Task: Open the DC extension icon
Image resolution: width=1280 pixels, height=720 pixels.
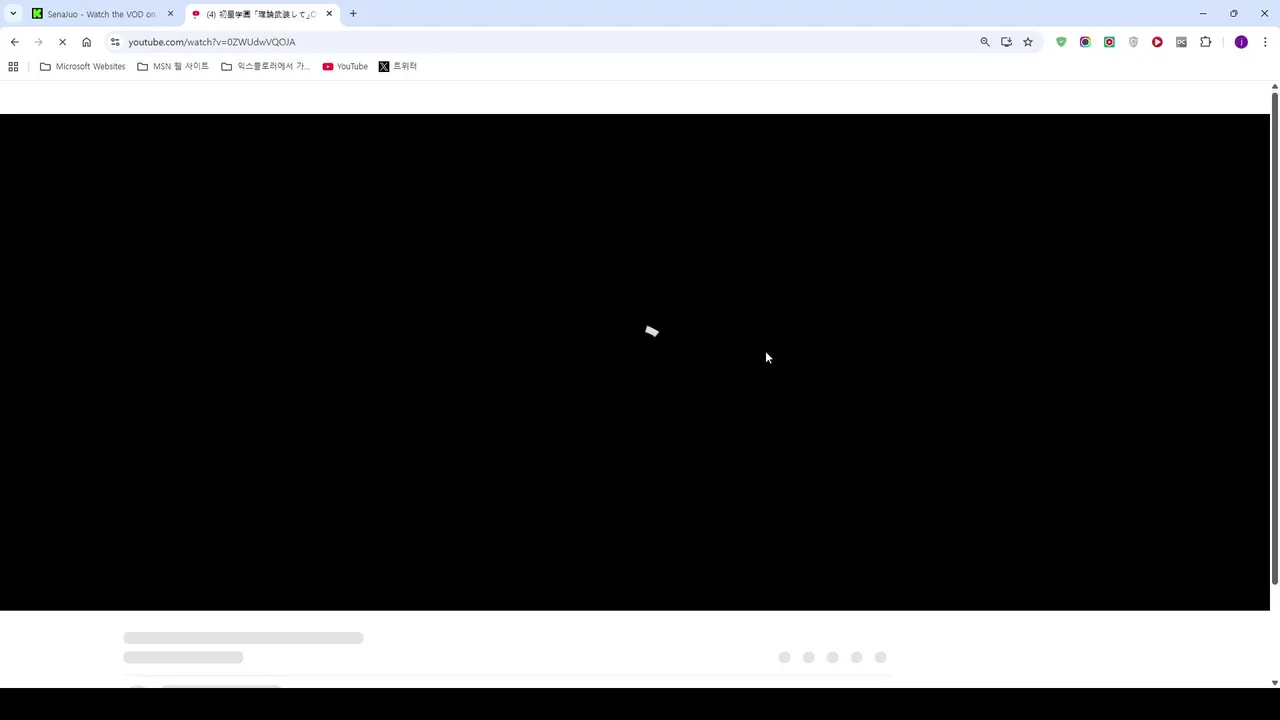Action: pos(1181,42)
